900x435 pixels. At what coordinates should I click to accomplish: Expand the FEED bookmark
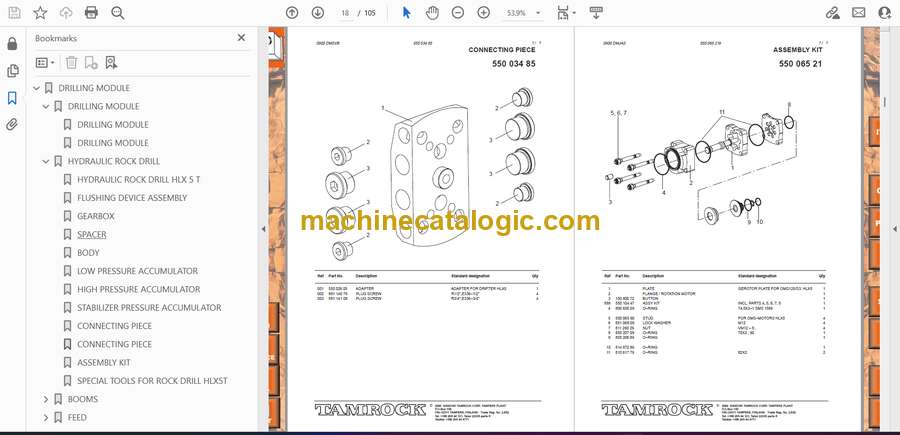pos(46,417)
